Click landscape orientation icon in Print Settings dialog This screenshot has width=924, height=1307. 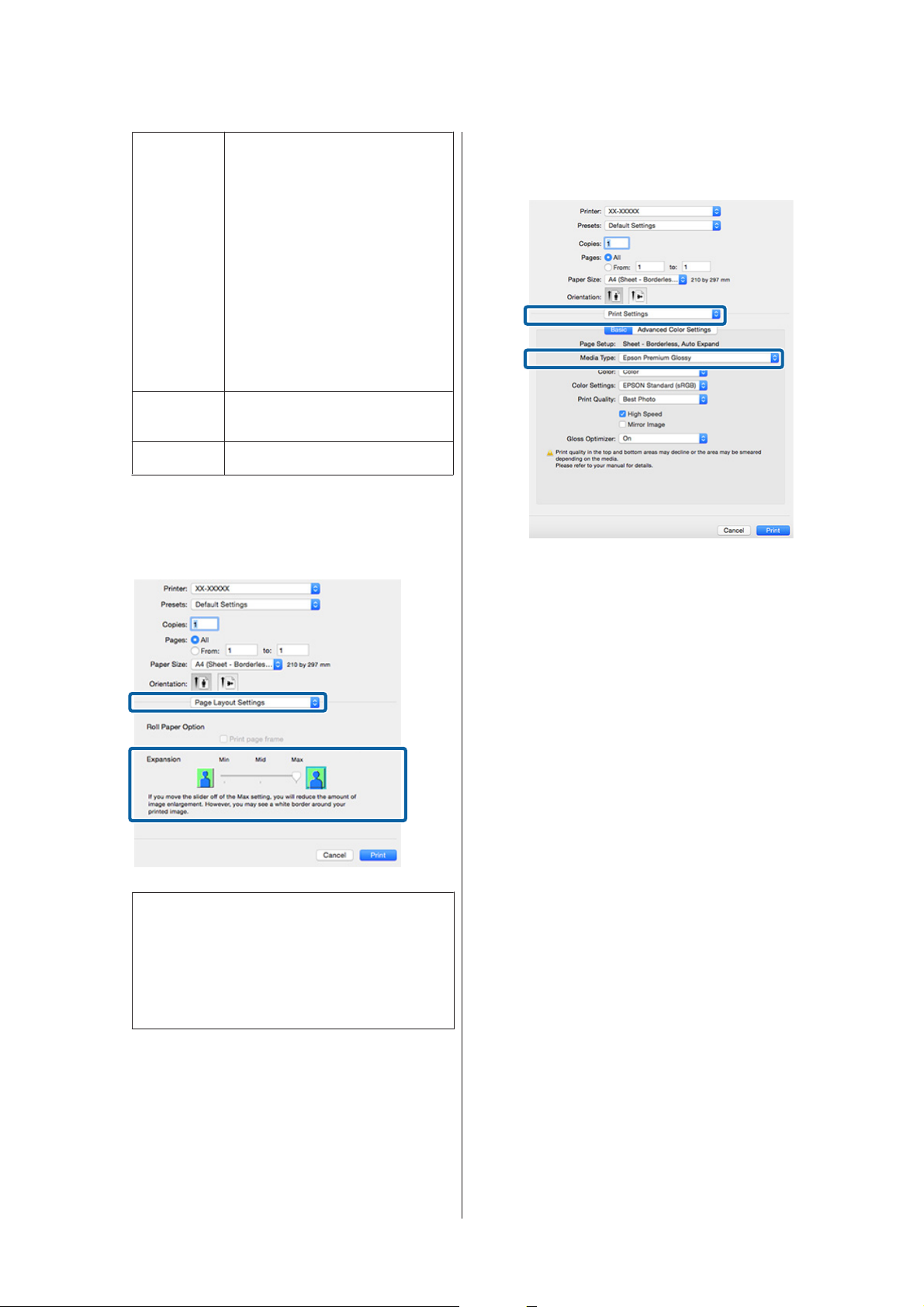point(637,296)
